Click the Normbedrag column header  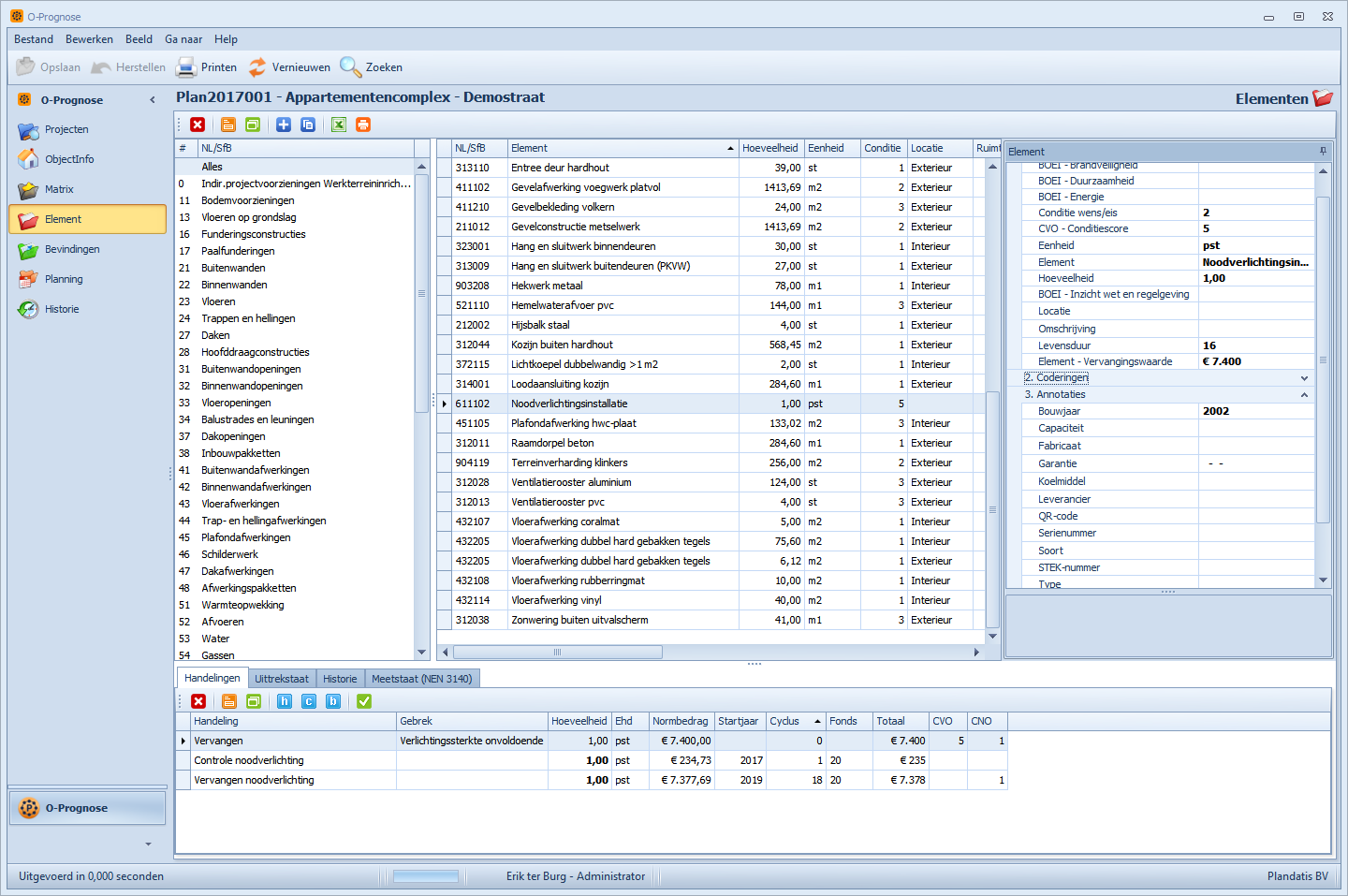681,721
